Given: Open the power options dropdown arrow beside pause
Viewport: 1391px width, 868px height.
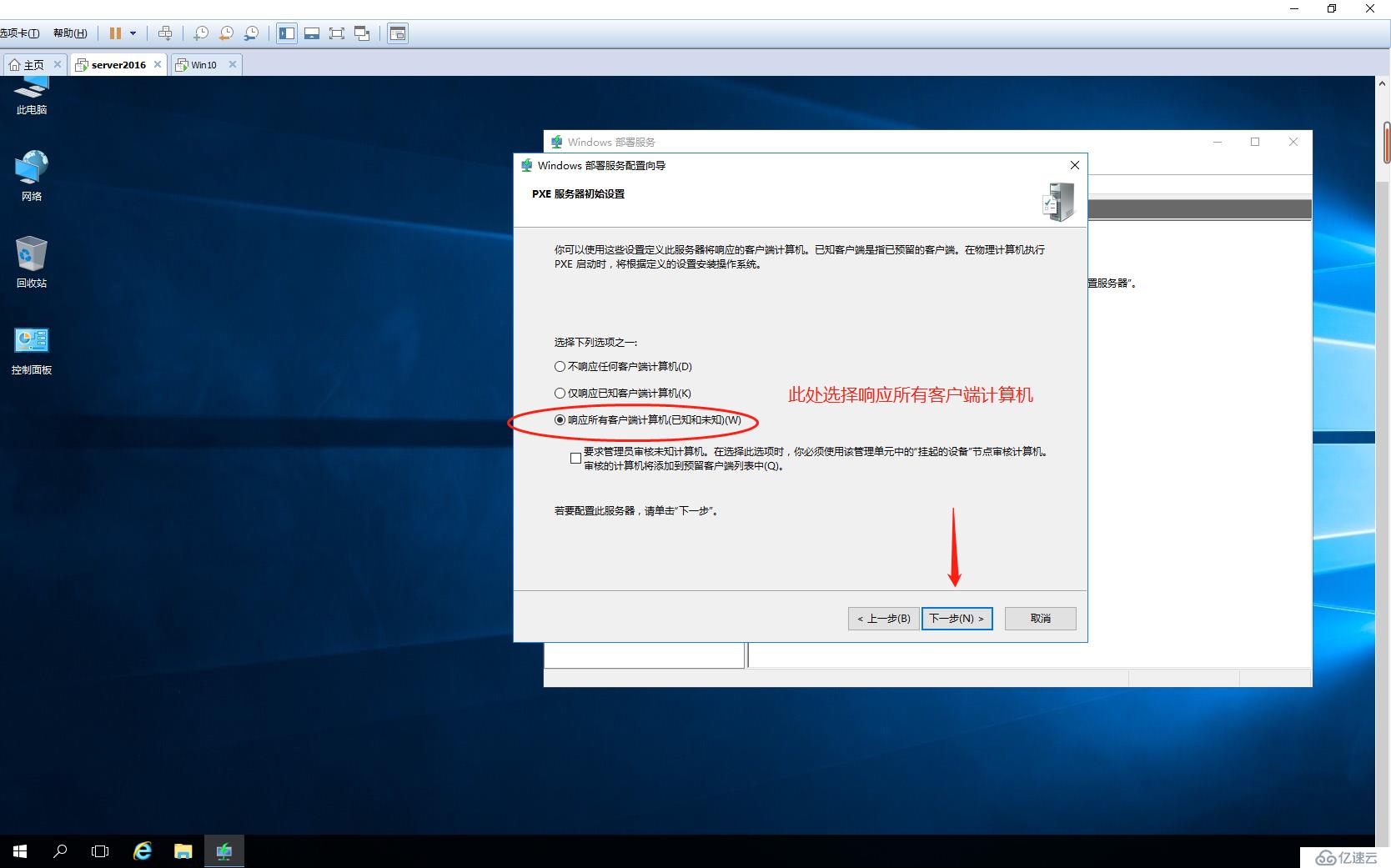Looking at the screenshot, I should (133, 33).
